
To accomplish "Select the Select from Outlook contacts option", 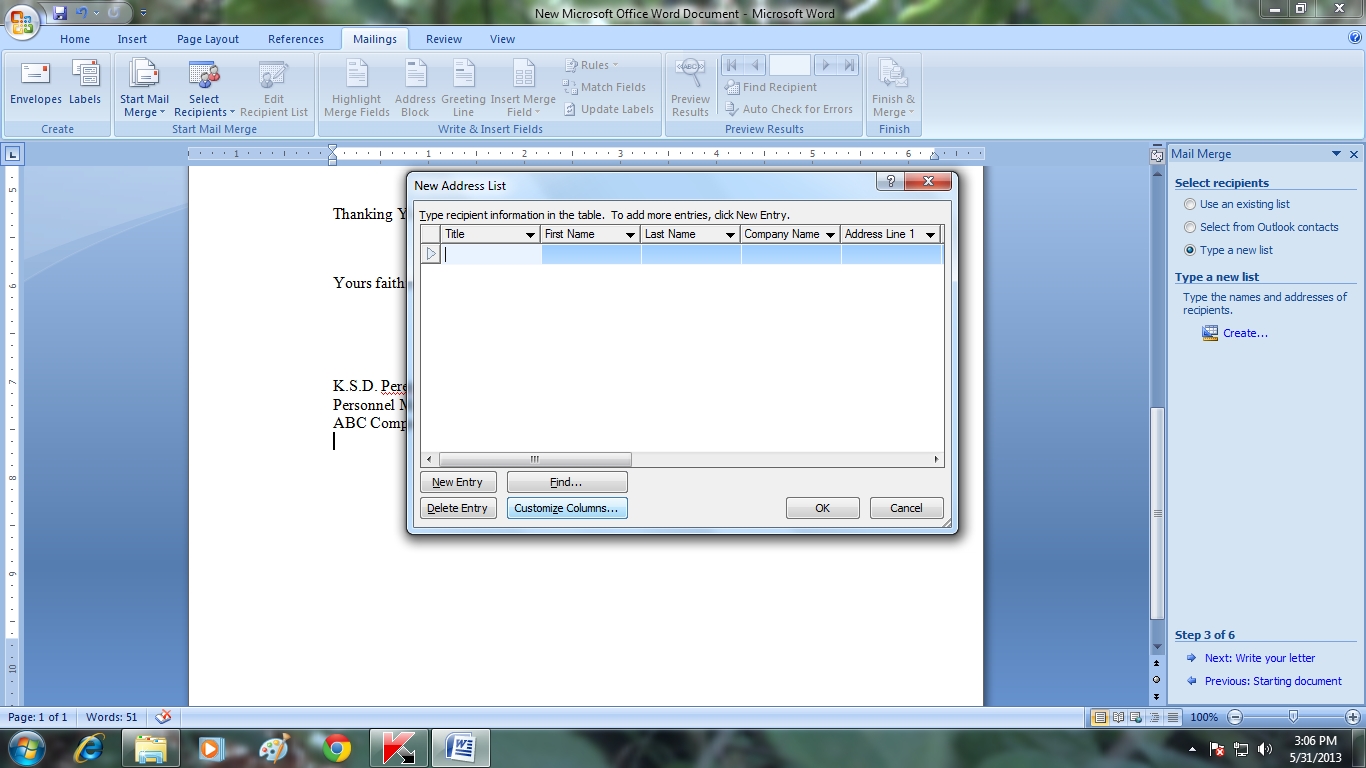I will [1261, 227].
